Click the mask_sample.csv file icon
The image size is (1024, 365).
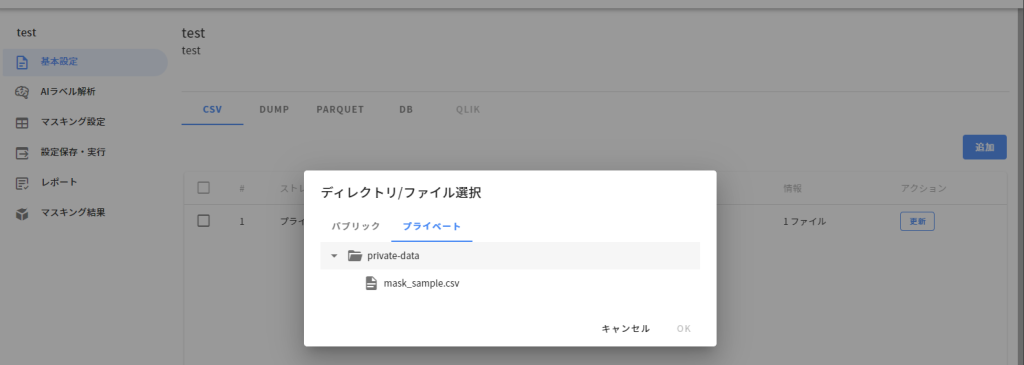[x=371, y=283]
